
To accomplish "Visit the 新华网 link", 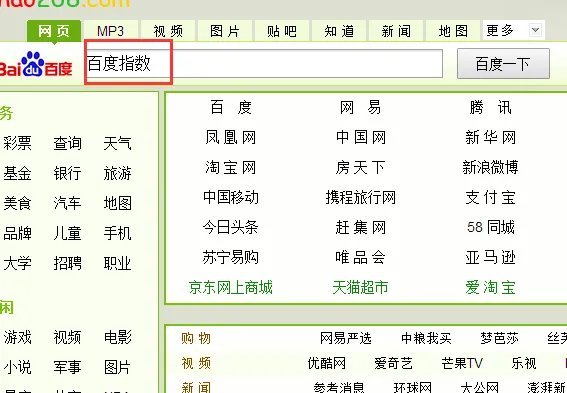I will [x=490, y=137].
